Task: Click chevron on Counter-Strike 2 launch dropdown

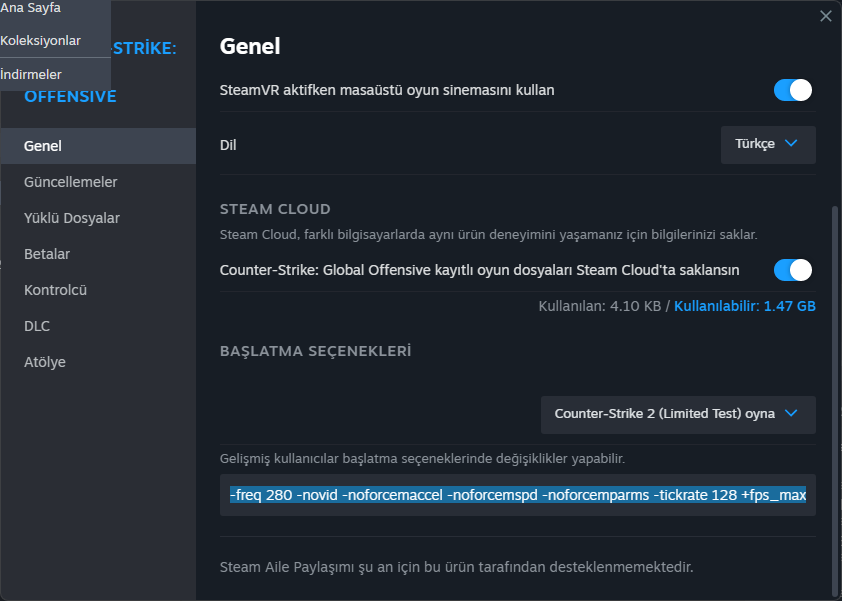Action: [x=791, y=414]
